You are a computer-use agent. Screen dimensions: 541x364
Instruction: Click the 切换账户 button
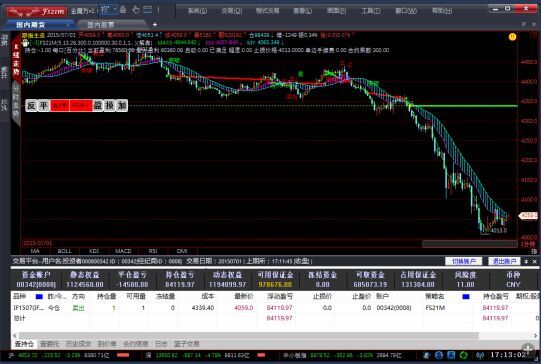click(x=463, y=262)
